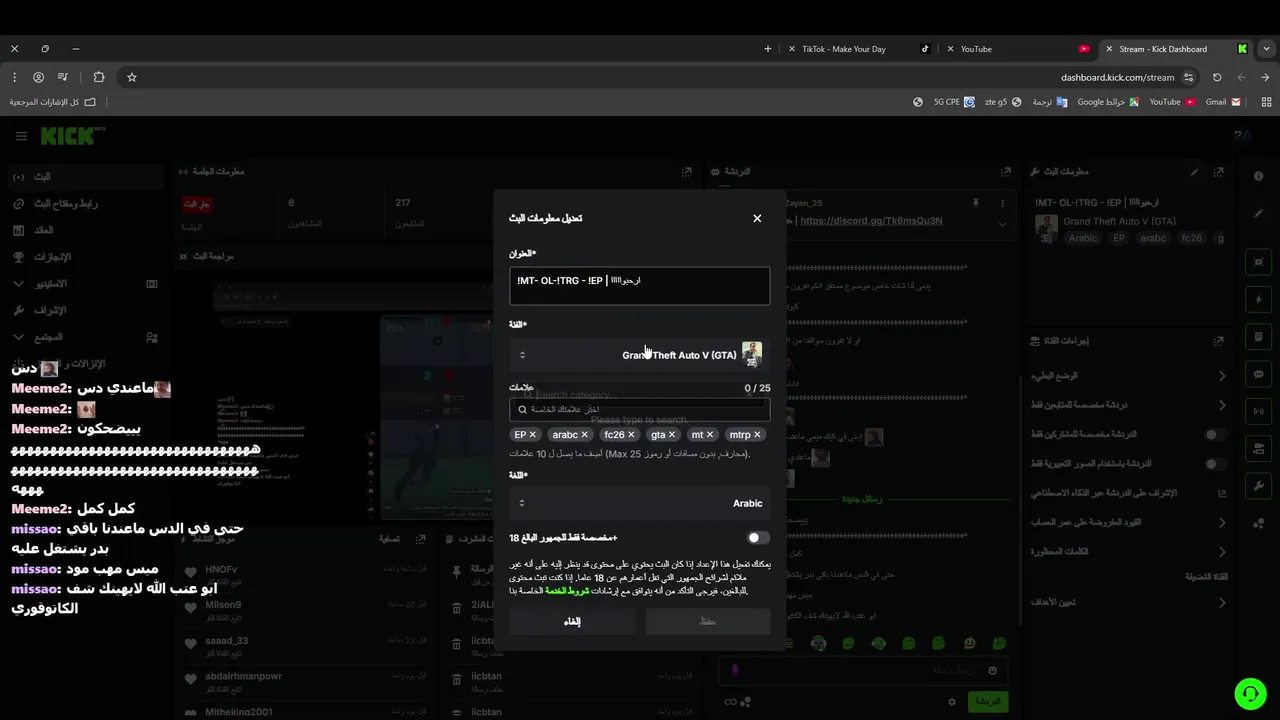Open the Stream URL and key sidebar item
Screen dimensions: 1280x720
pos(83,204)
